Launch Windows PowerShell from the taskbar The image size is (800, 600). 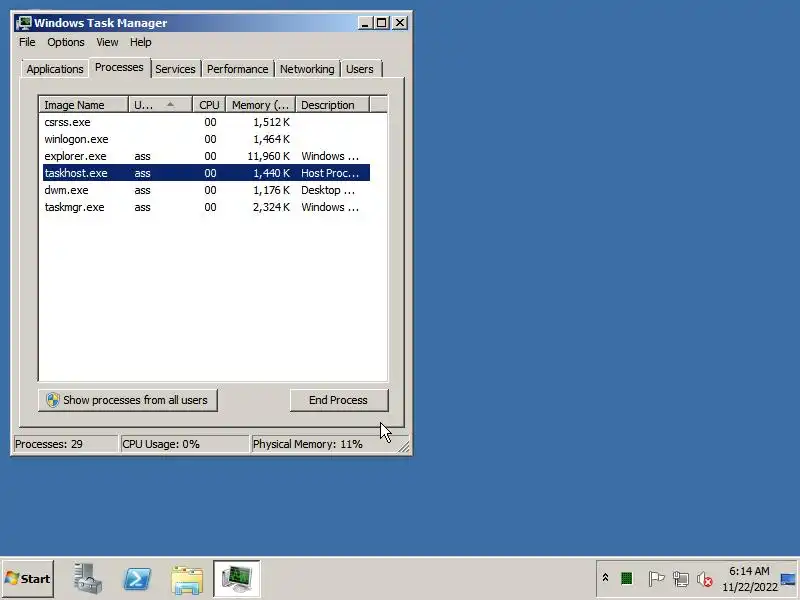[137, 579]
